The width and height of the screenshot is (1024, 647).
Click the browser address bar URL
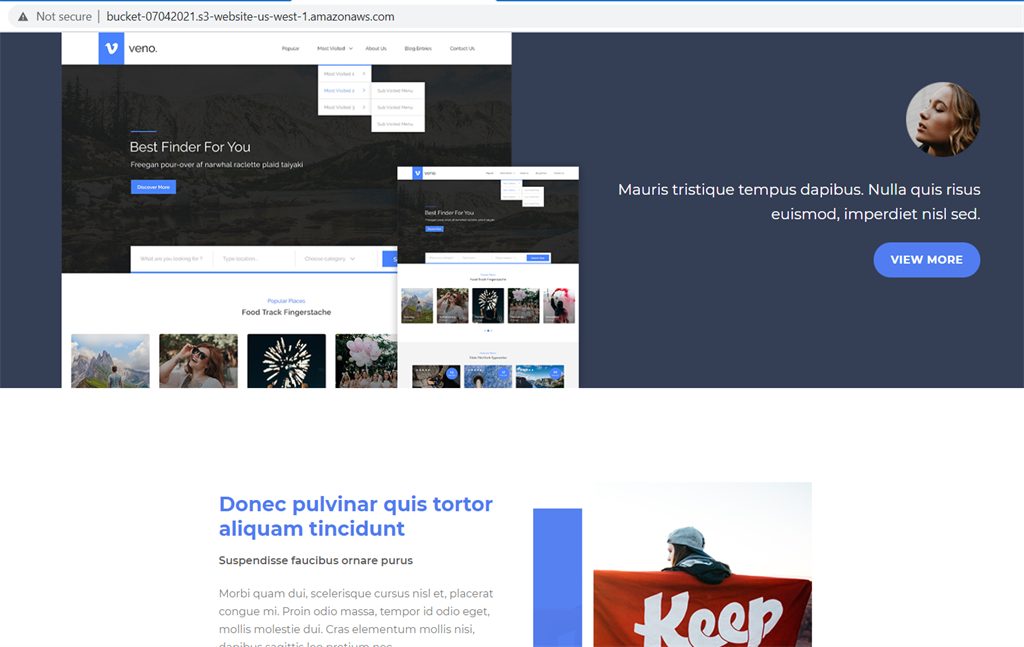tap(250, 17)
